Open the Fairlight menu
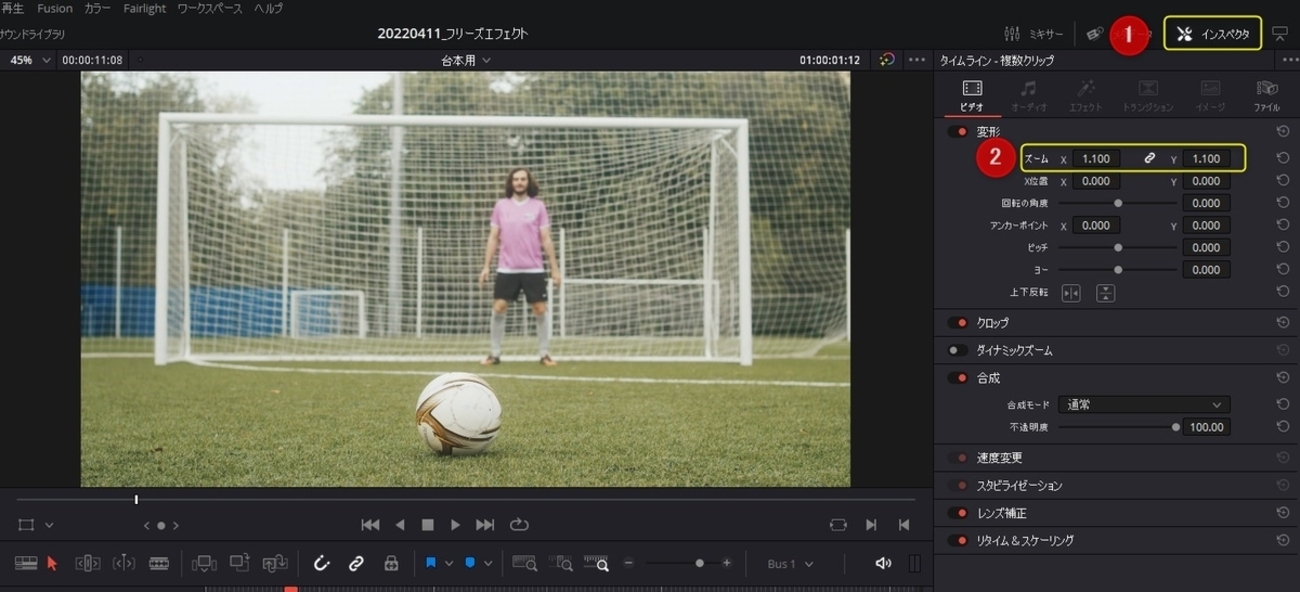This screenshot has width=1300, height=592. pyautogui.click(x=145, y=8)
